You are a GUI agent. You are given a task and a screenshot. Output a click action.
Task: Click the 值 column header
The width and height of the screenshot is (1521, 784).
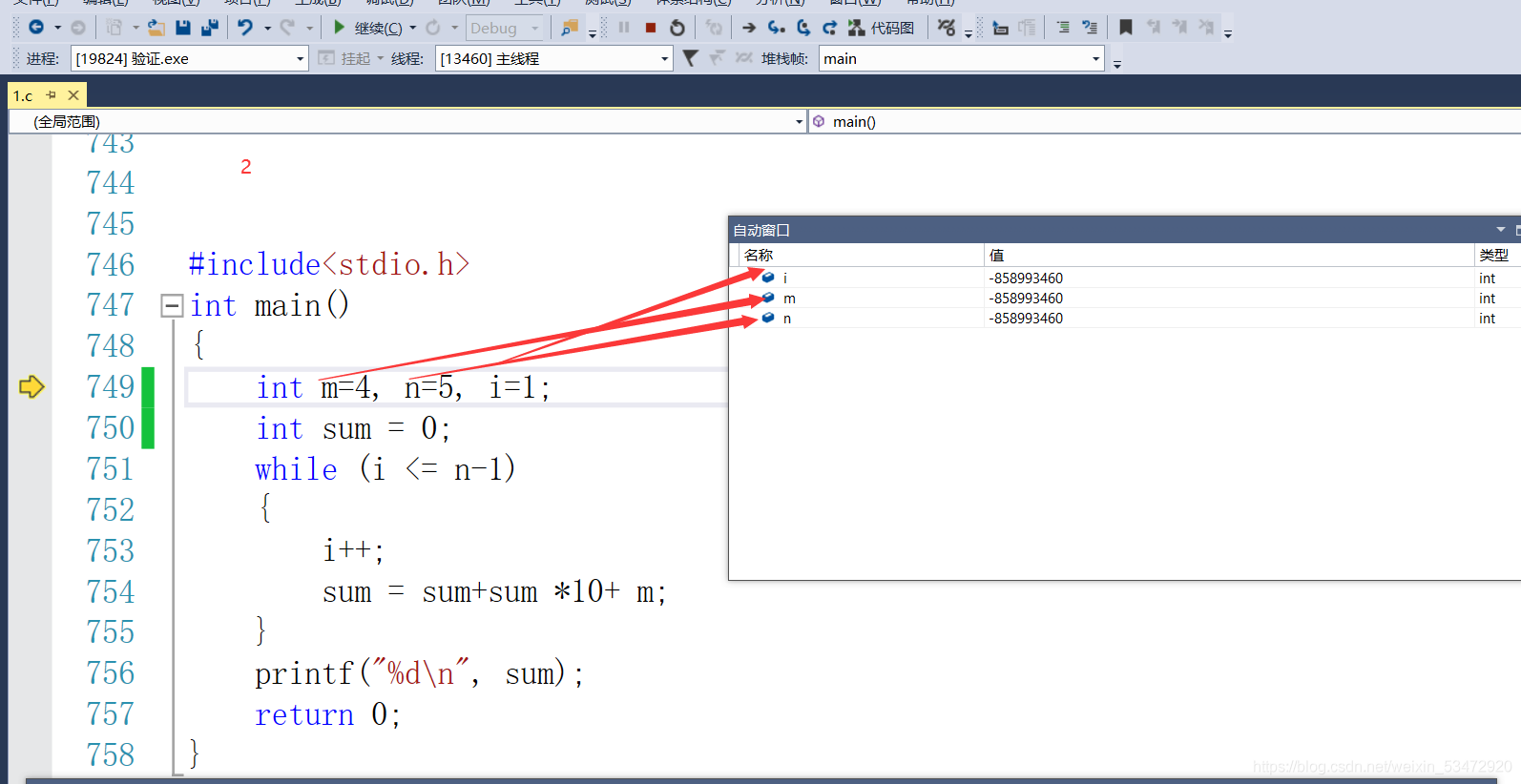point(1229,255)
